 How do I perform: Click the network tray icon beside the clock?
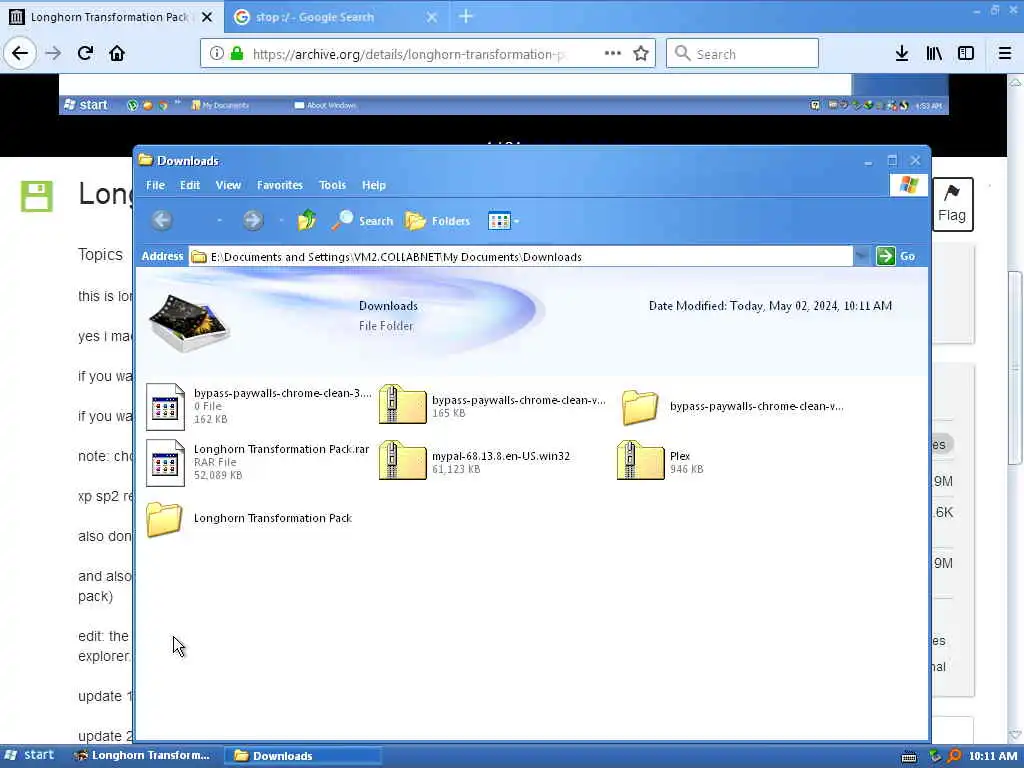click(935, 756)
